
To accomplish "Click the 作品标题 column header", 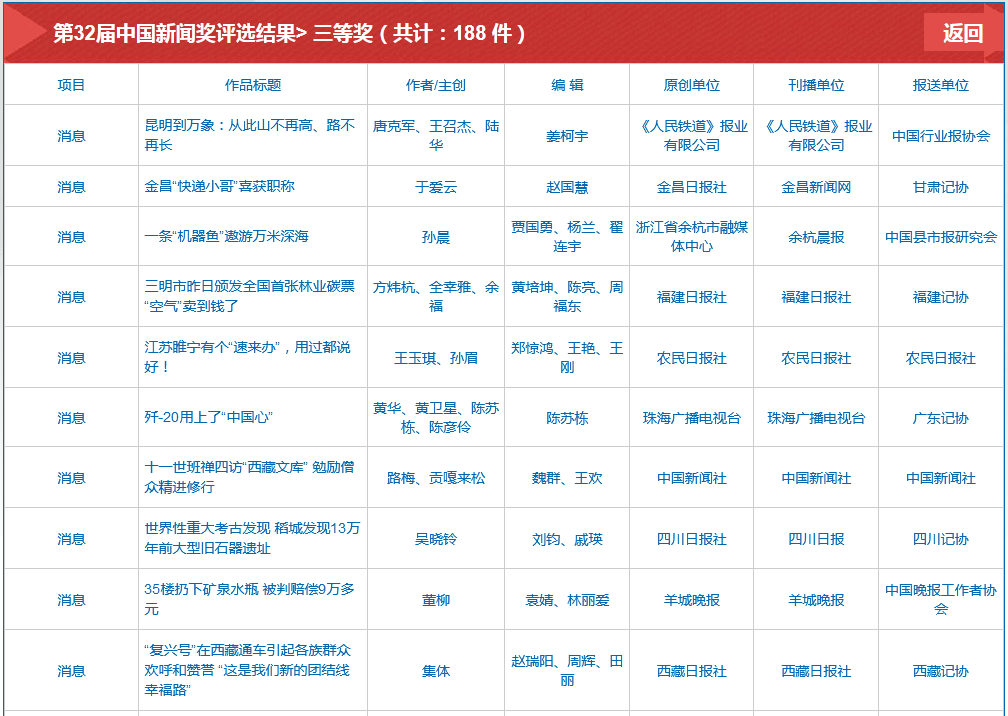I will click(253, 85).
